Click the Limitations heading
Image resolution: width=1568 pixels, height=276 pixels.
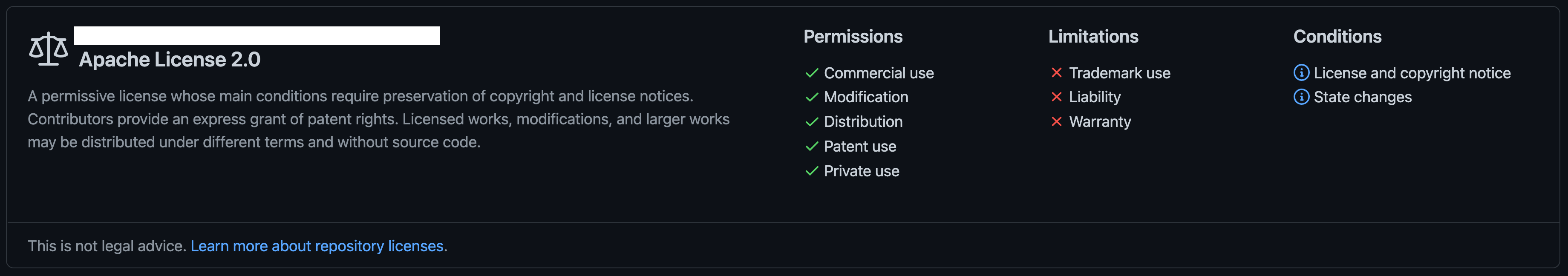point(1092,37)
